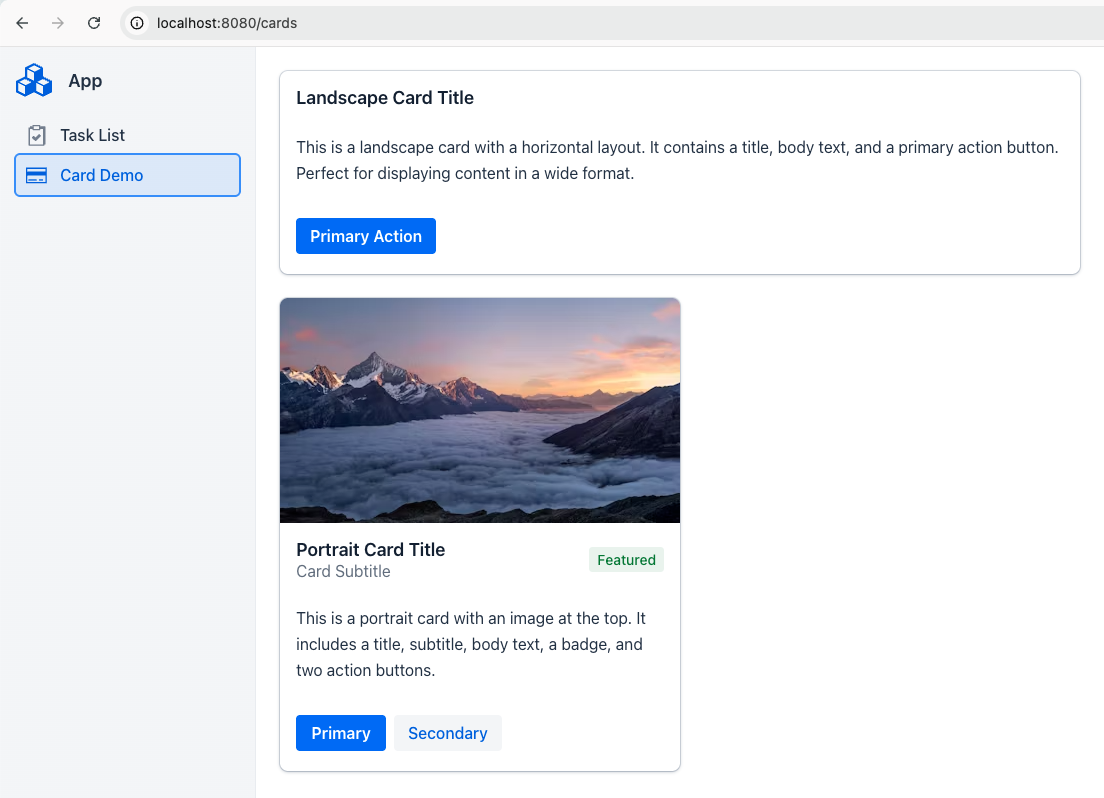Image resolution: width=1104 pixels, height=798 pixels.
Task: Click the Primary button on portrait card
Action: (340, 733)
